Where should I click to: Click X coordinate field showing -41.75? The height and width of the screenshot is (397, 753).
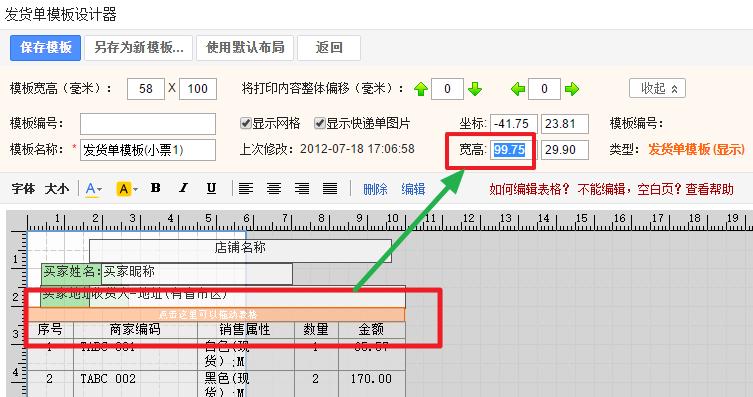point(514,124)
